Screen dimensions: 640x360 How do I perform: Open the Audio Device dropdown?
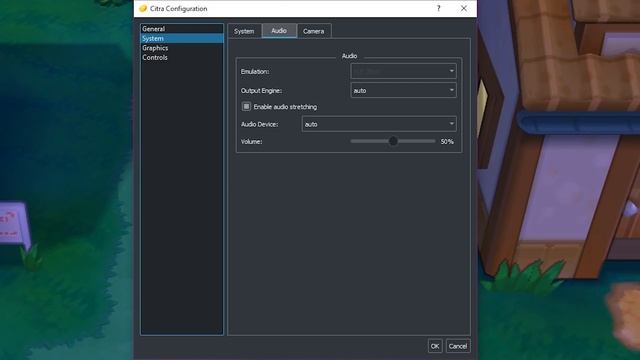379,124
